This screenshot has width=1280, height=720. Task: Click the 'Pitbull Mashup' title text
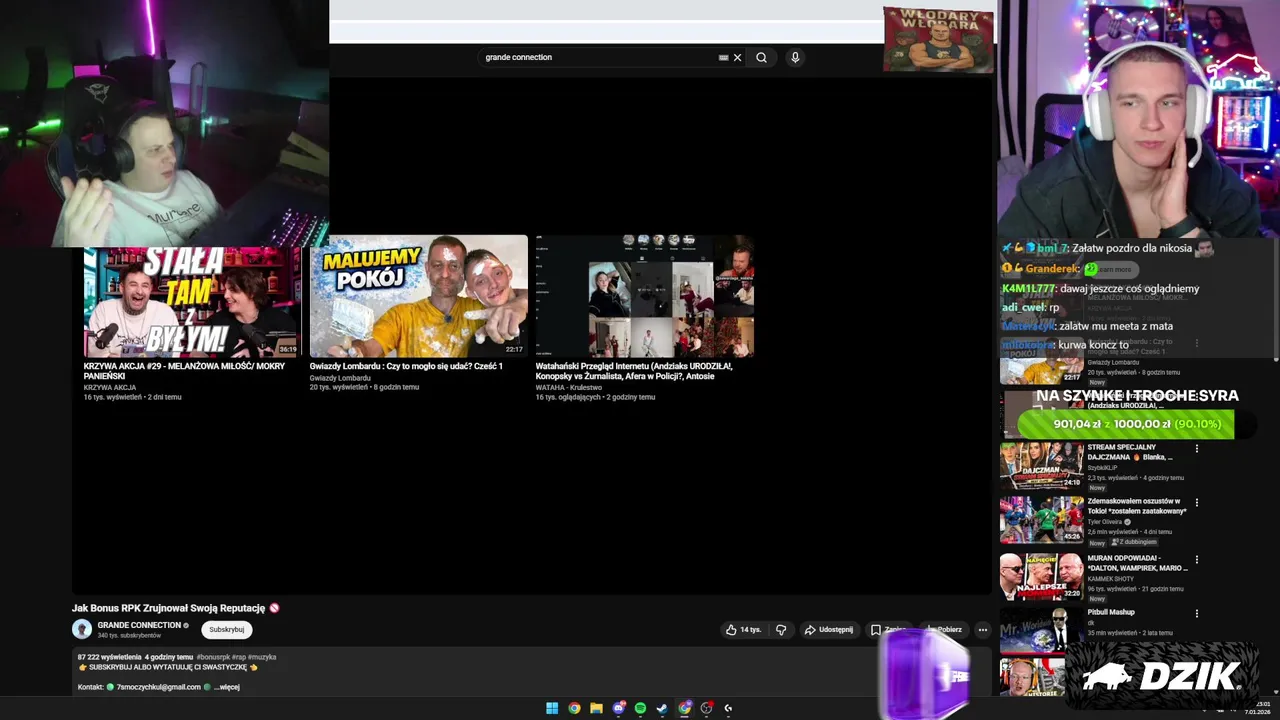coord(1111,612)
